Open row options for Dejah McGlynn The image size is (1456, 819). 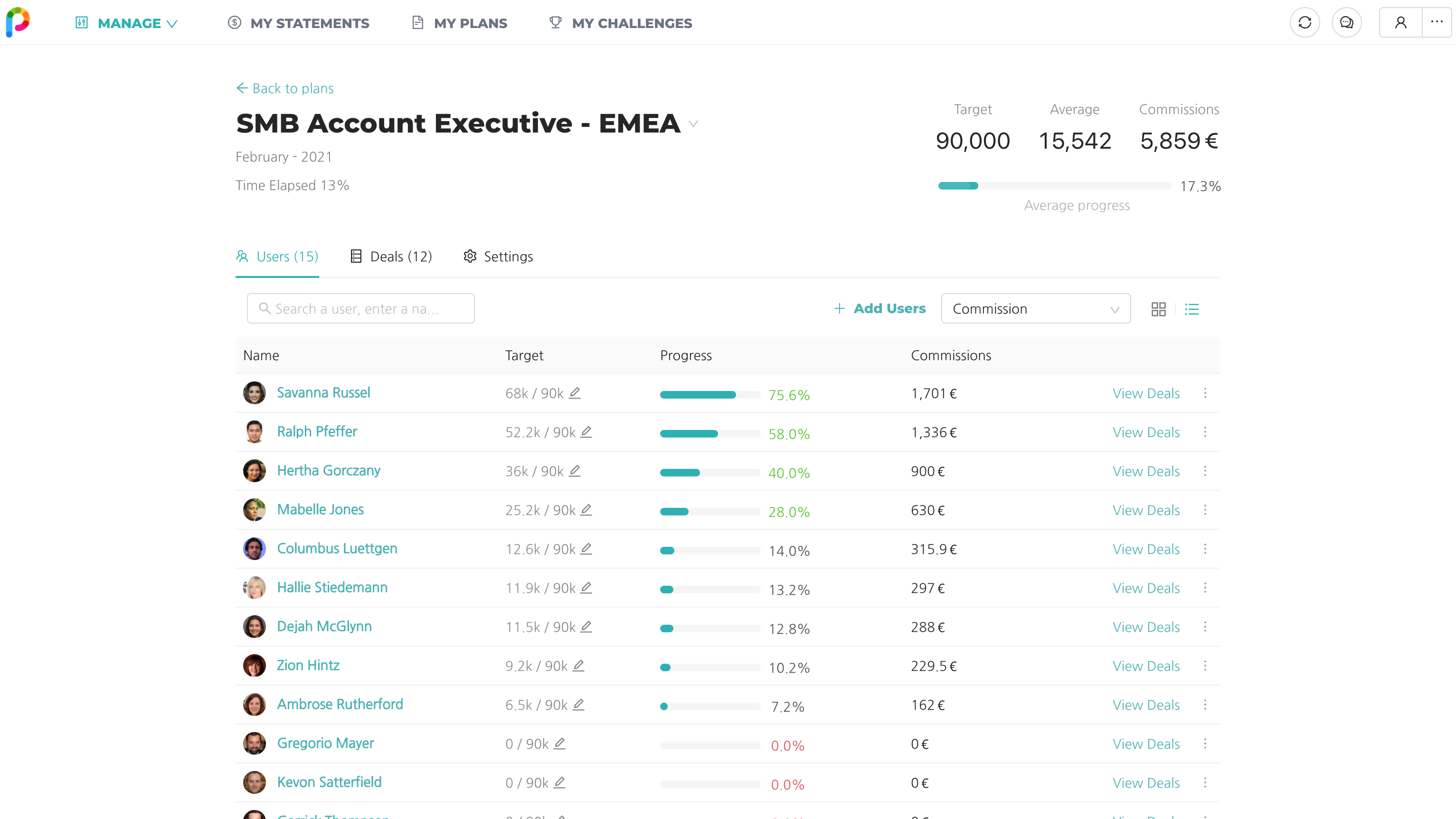point(1205,627)
